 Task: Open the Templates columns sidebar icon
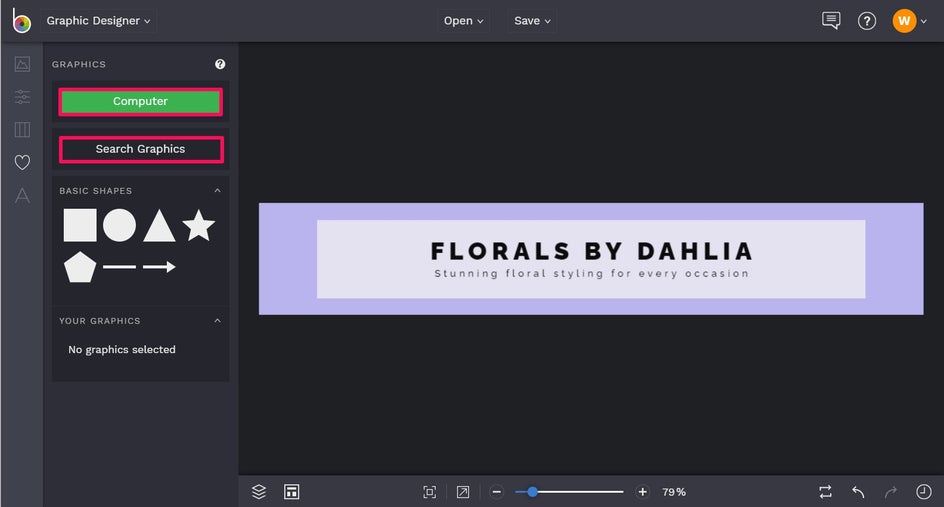22,129
